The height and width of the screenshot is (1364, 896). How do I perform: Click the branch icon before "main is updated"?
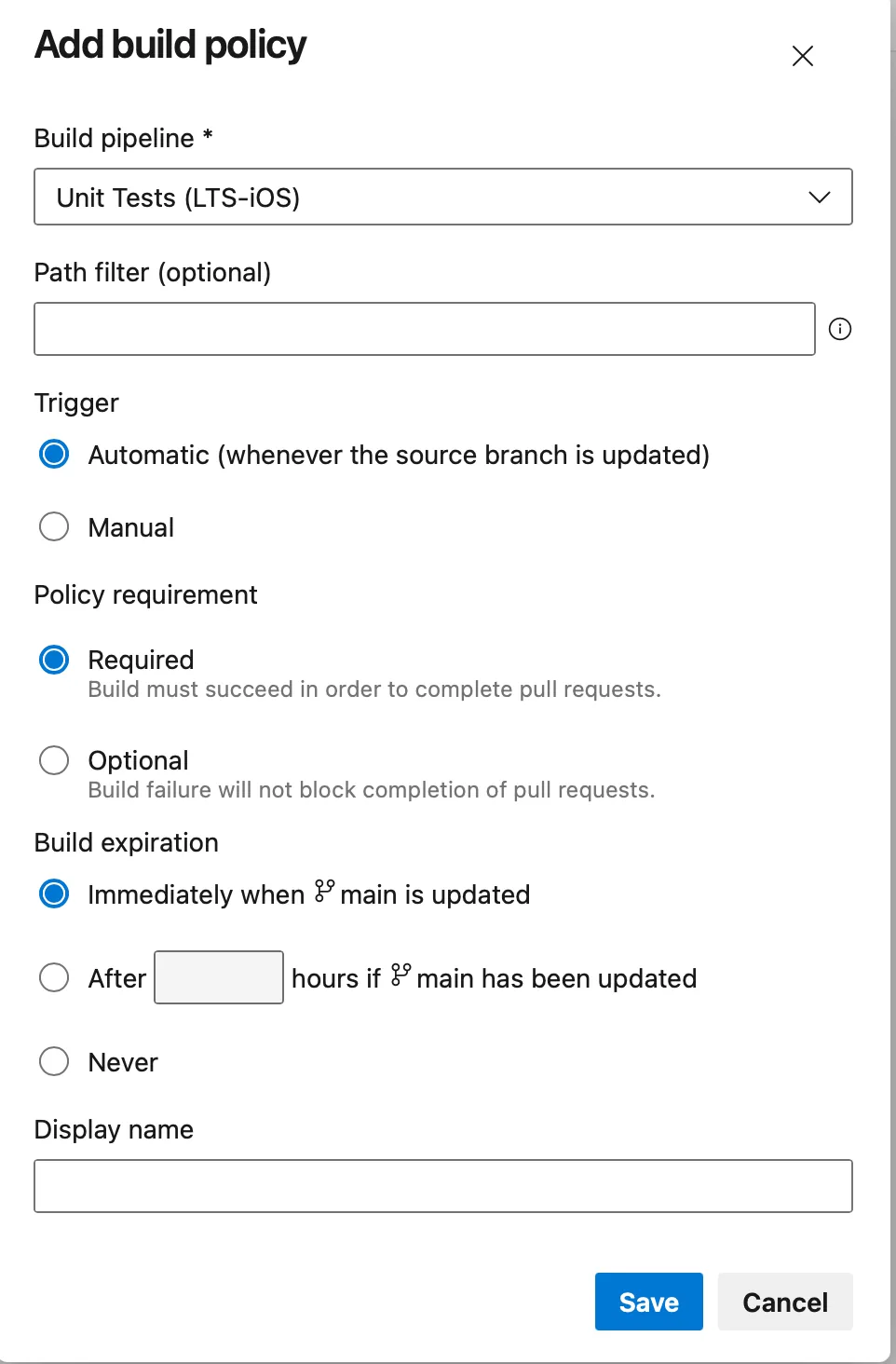coord(323,893)
